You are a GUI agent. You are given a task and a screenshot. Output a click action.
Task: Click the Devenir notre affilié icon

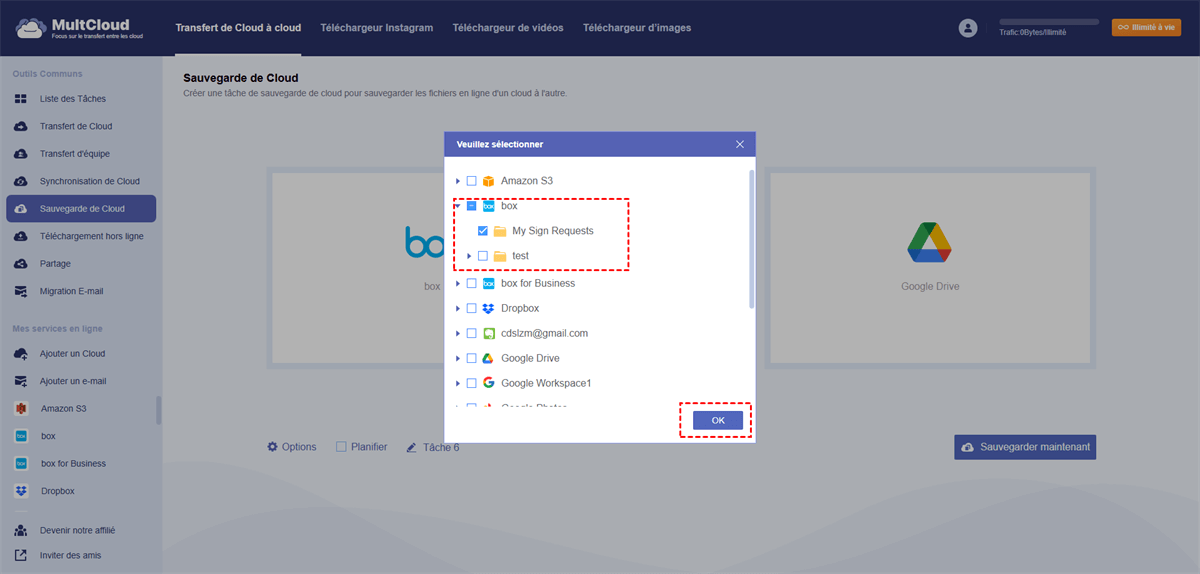pyautogui.click(x=21, y=531)
